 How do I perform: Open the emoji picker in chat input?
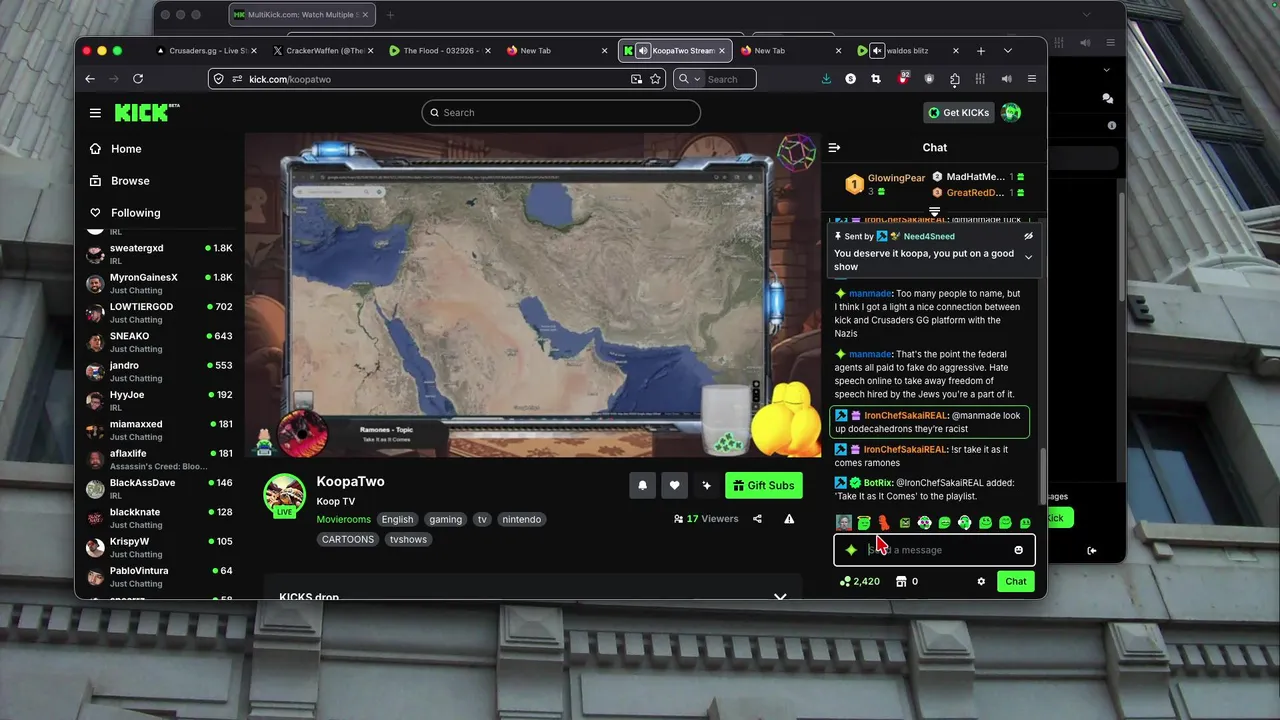[1018, 550]
